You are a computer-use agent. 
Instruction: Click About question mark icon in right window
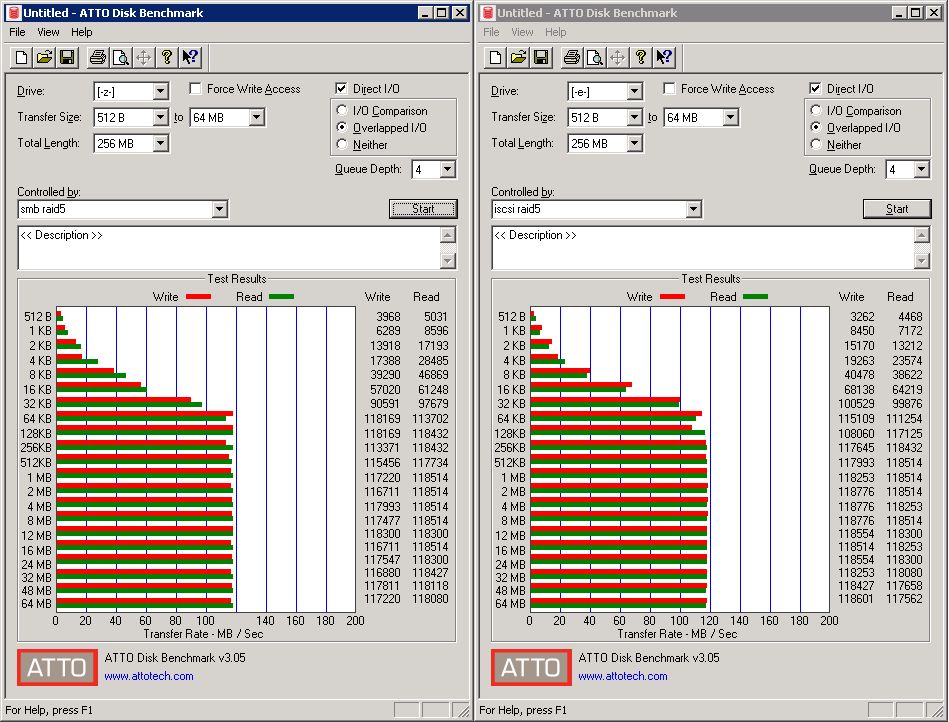click(640, 57)
